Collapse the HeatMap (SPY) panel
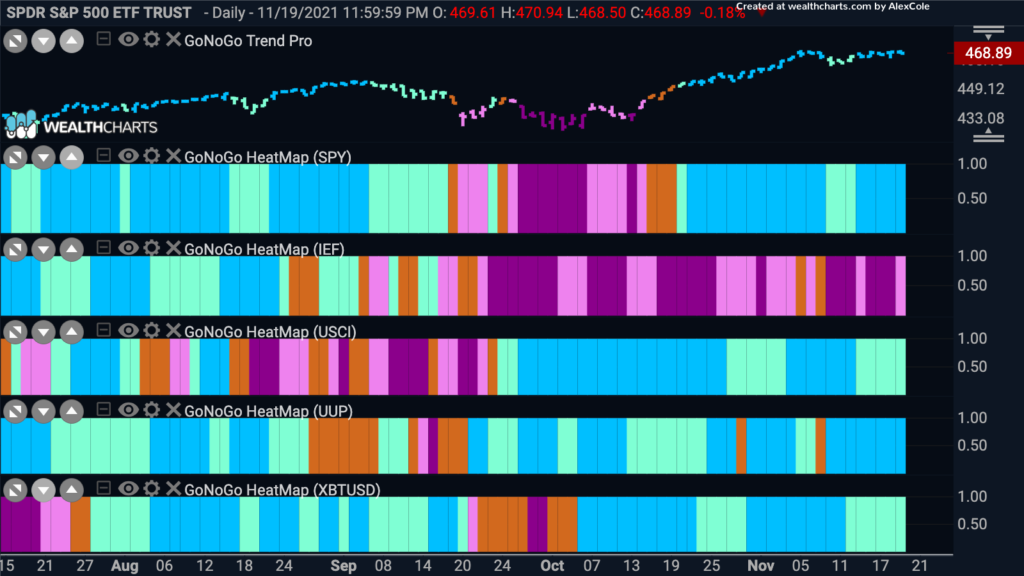This screenshot has width=1024, height=576. (103, 155)
